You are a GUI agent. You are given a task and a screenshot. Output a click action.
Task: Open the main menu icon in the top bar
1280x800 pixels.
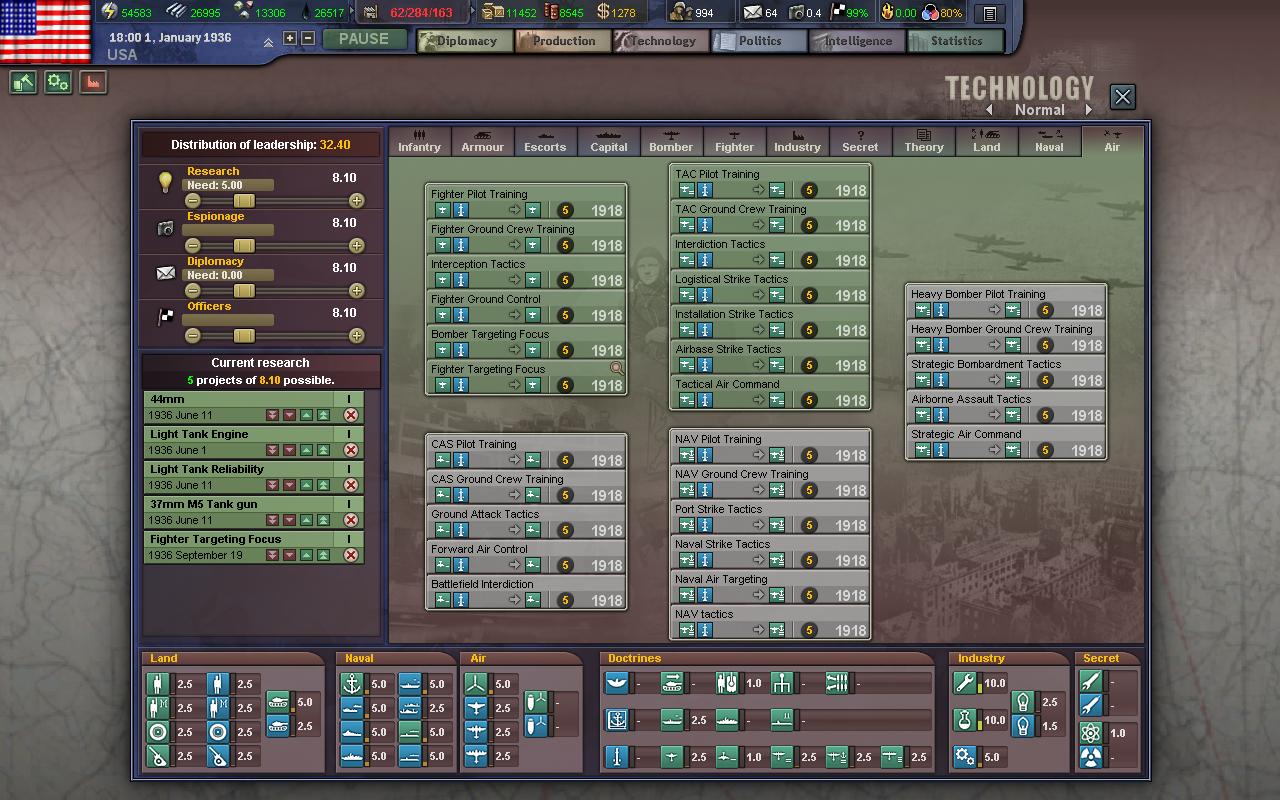click(x=989, y=13)
